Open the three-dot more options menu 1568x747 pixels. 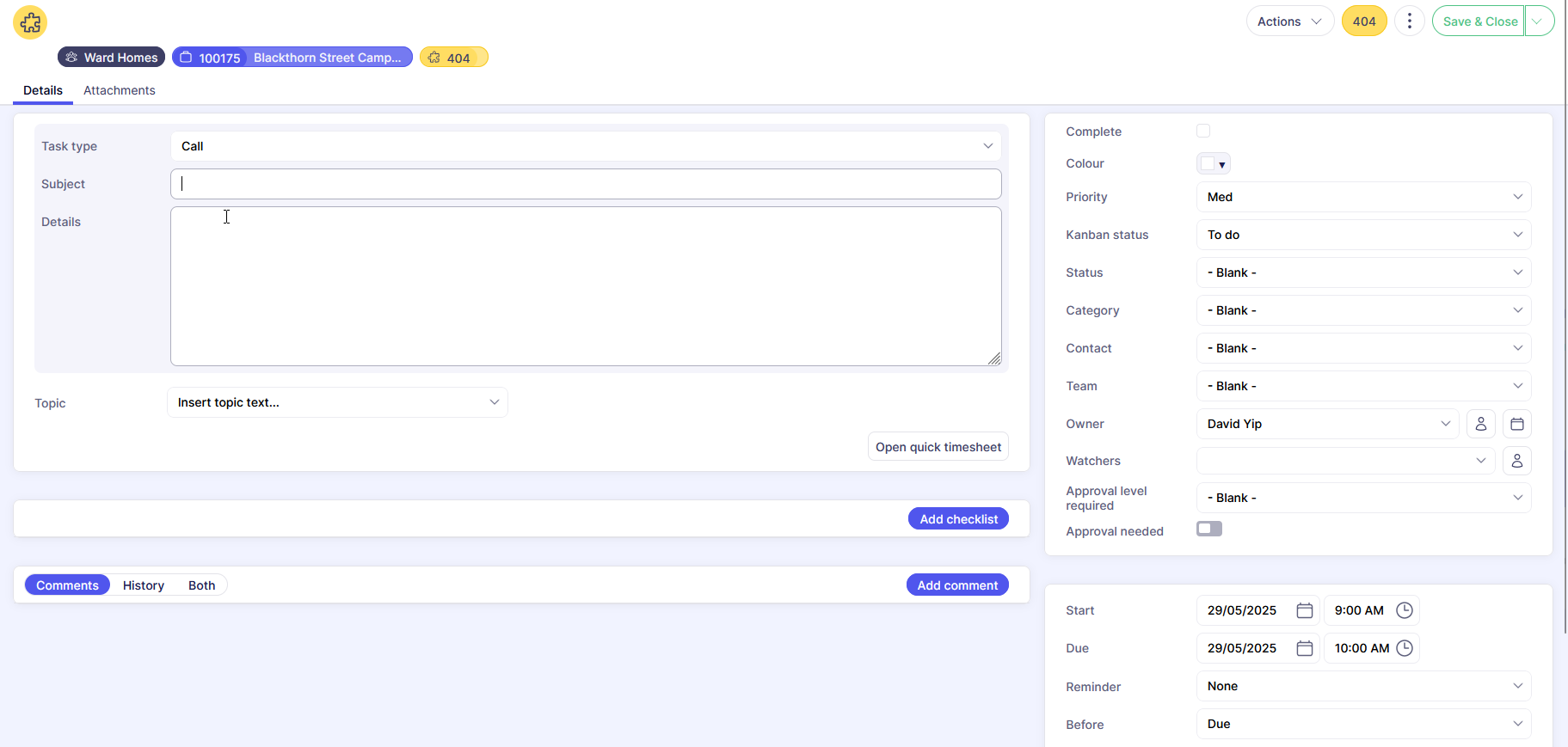click(1409, 21)
